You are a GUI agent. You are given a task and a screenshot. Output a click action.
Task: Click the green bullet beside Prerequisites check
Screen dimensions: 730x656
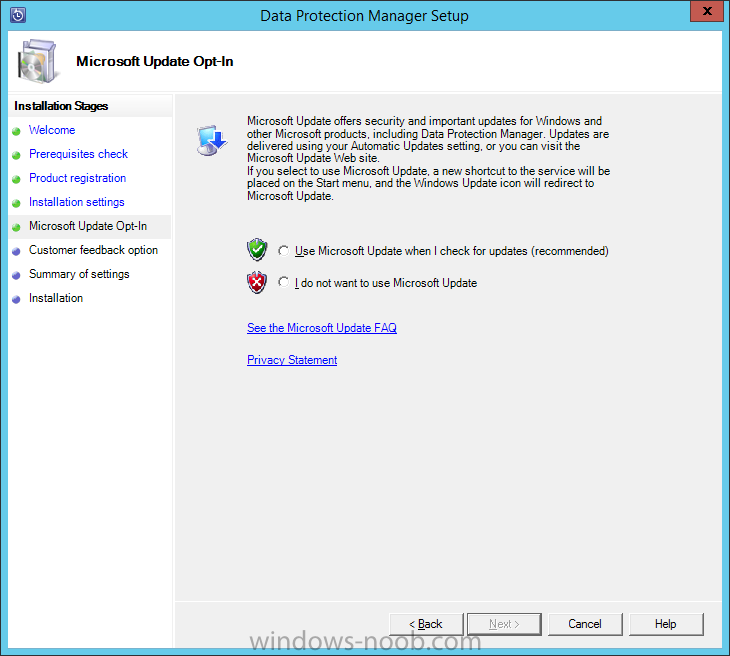point(16,155)
